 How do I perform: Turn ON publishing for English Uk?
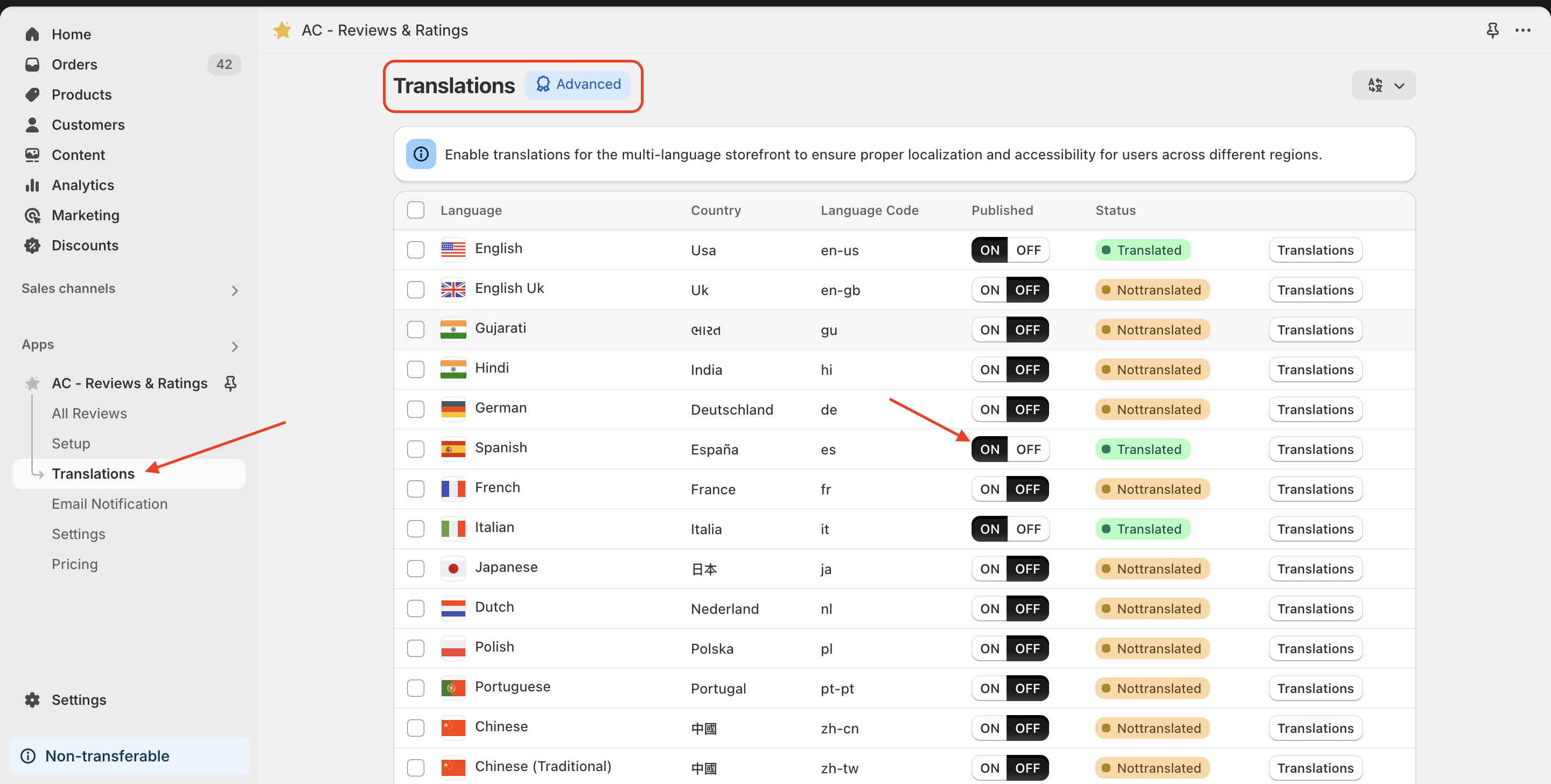989,290
